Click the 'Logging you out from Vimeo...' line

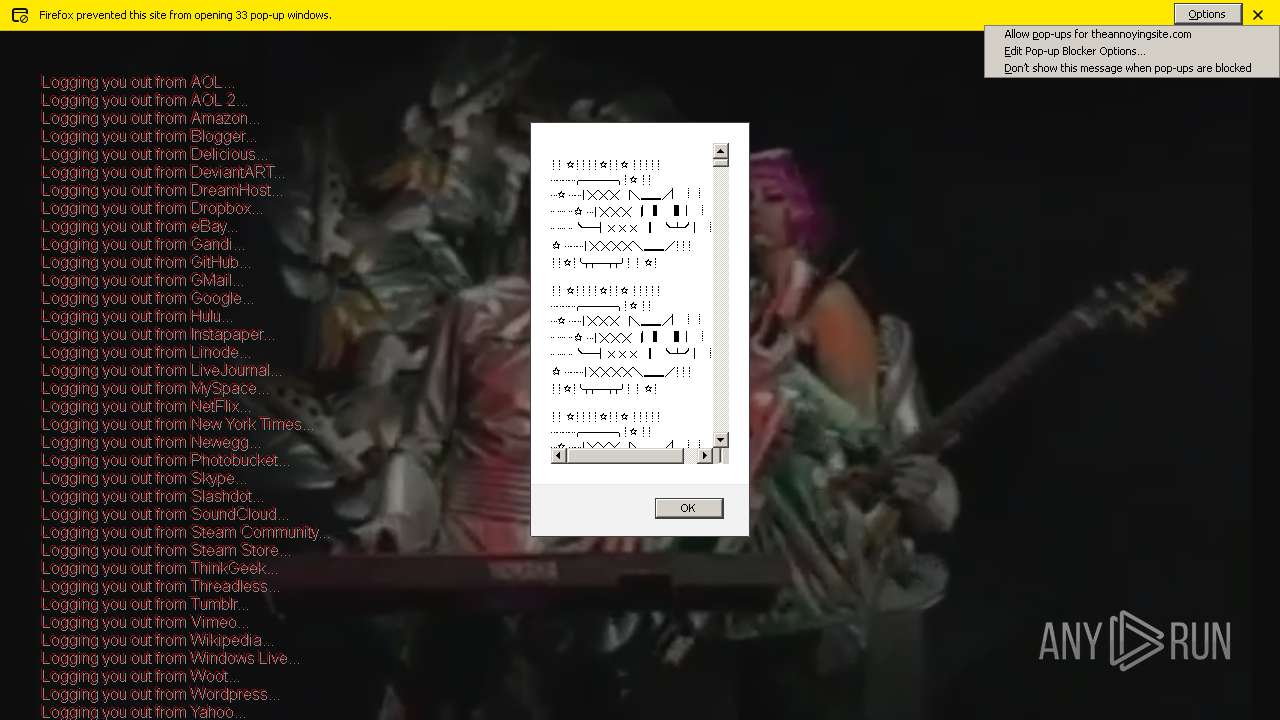pyautogui.click(x=145, y=622)
